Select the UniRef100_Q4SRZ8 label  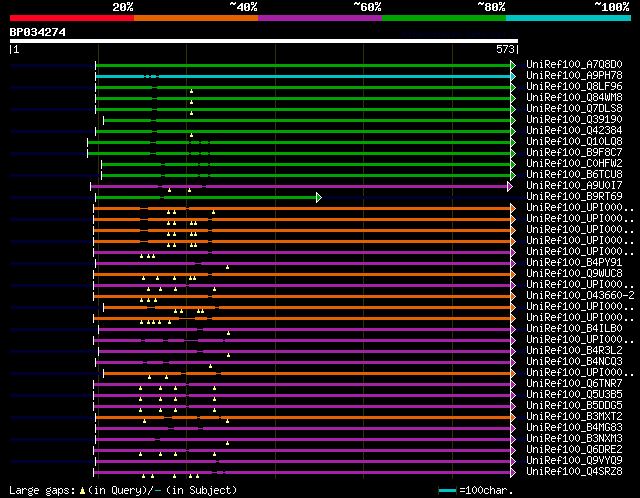[x=574, y=472]
